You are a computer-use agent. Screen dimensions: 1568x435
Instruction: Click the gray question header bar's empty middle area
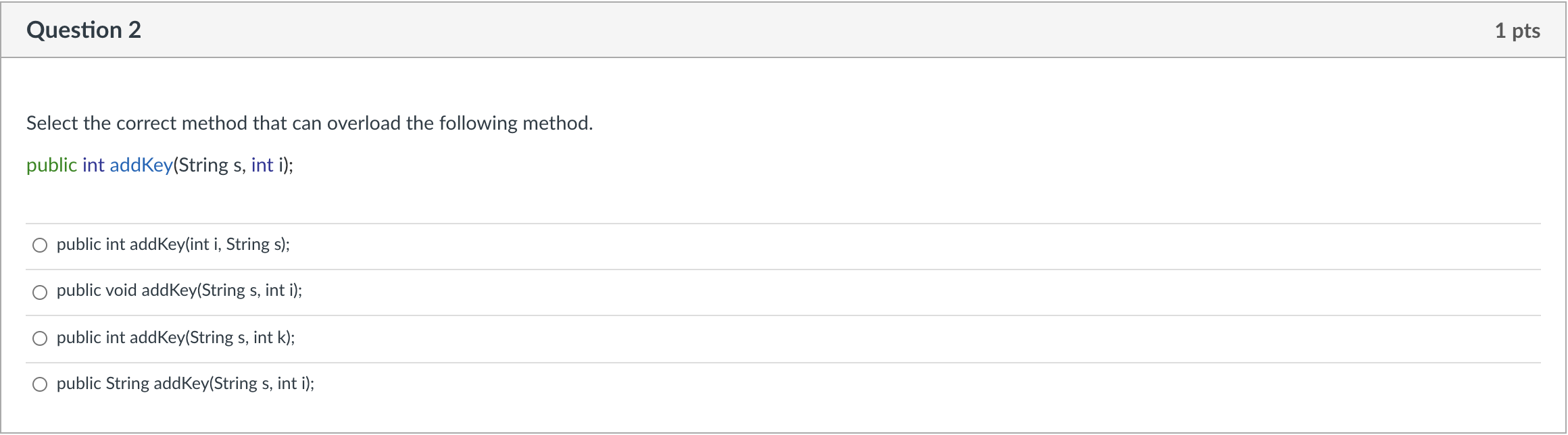(x=811, y=30)
